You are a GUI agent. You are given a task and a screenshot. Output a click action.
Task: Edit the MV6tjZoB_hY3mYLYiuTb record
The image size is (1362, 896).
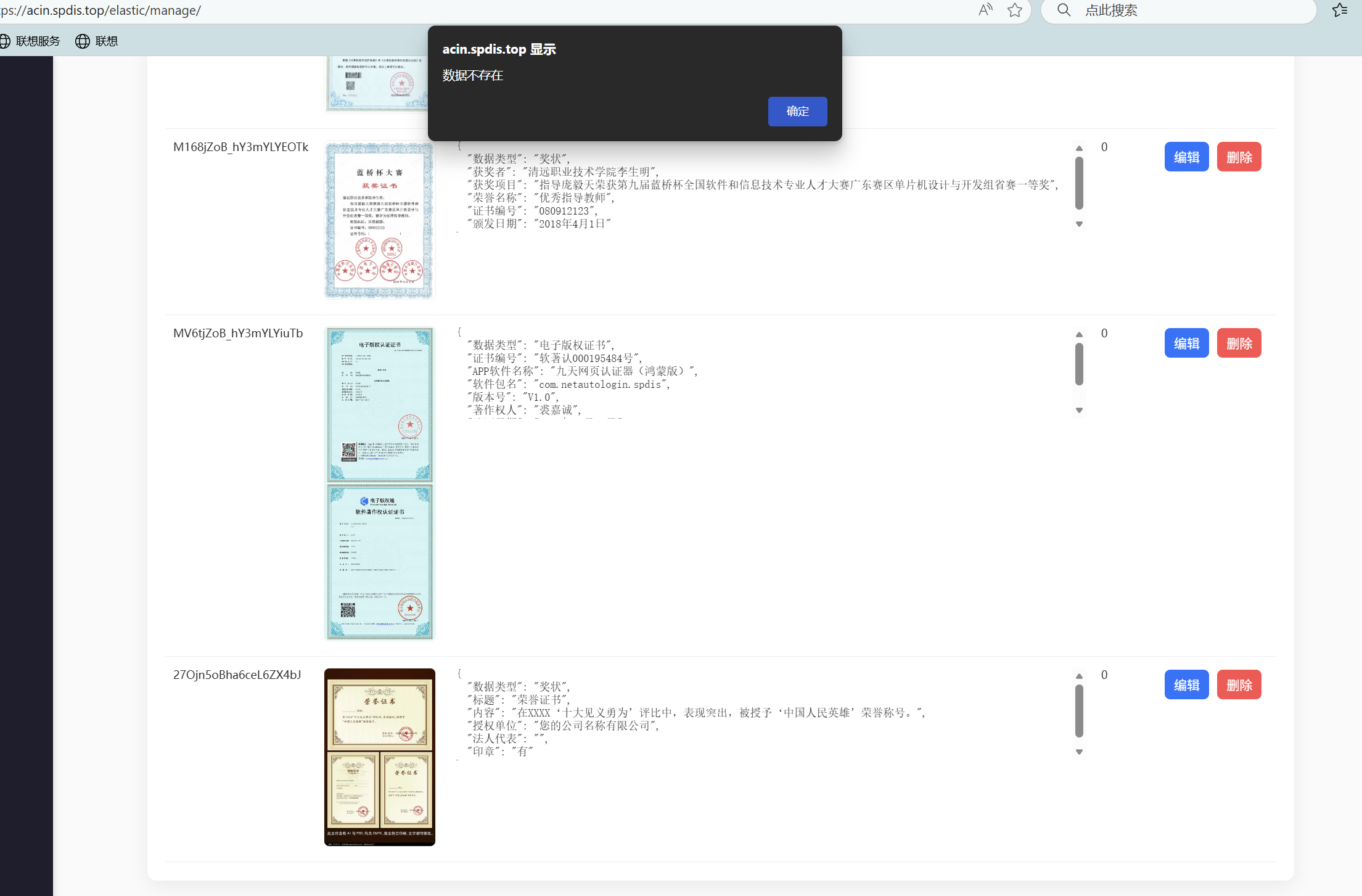[1186, 343]
